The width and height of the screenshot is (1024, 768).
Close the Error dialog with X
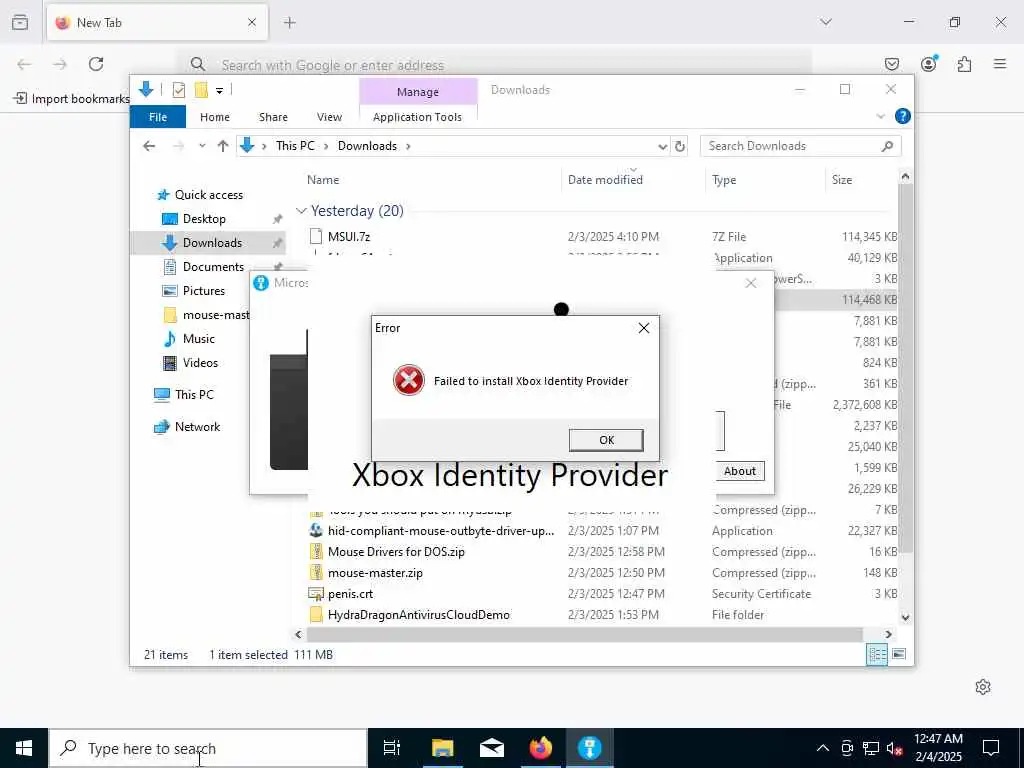643,328
